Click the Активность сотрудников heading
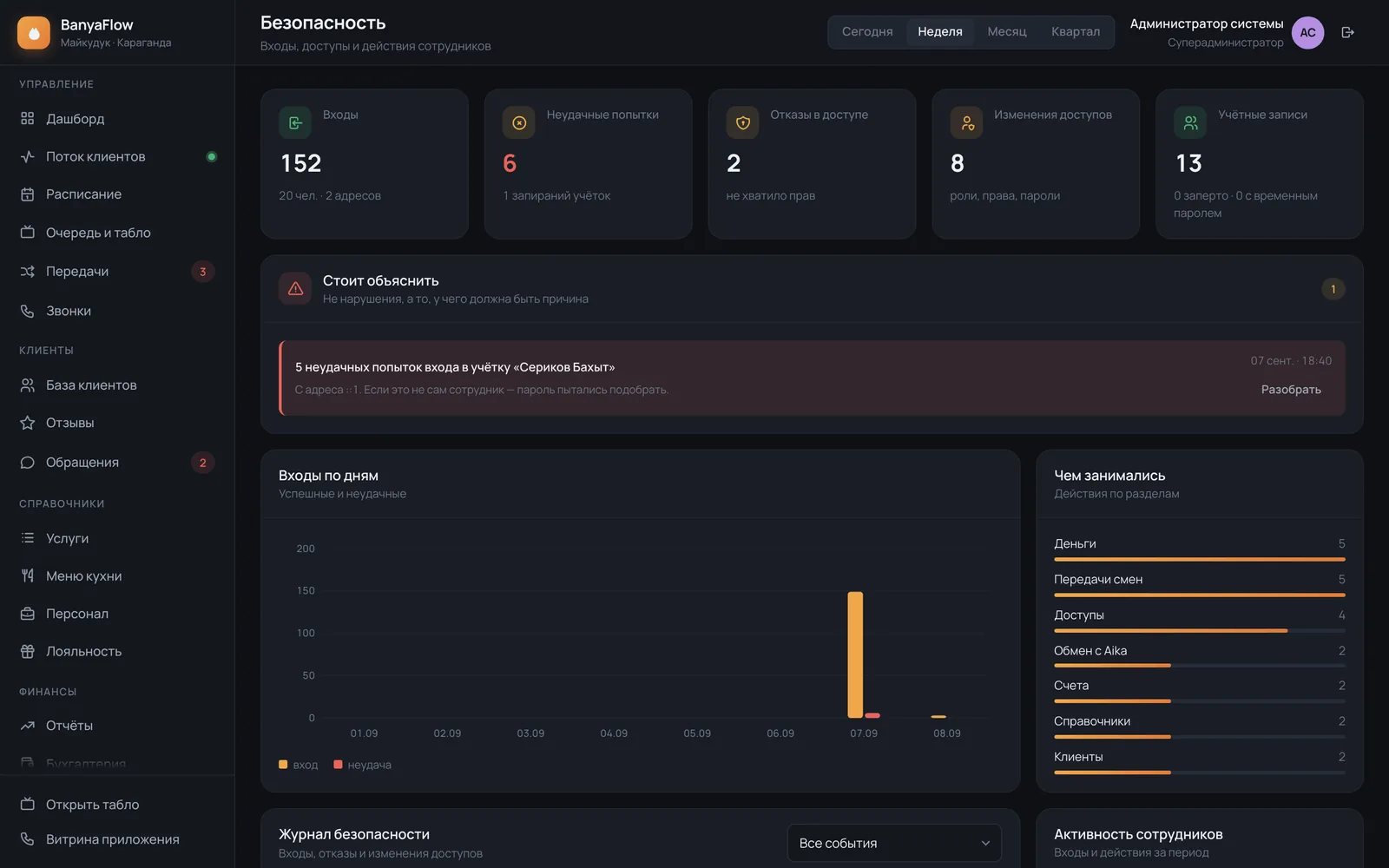This screenshot has width=1389, height=868. [x=1138, y=834]
